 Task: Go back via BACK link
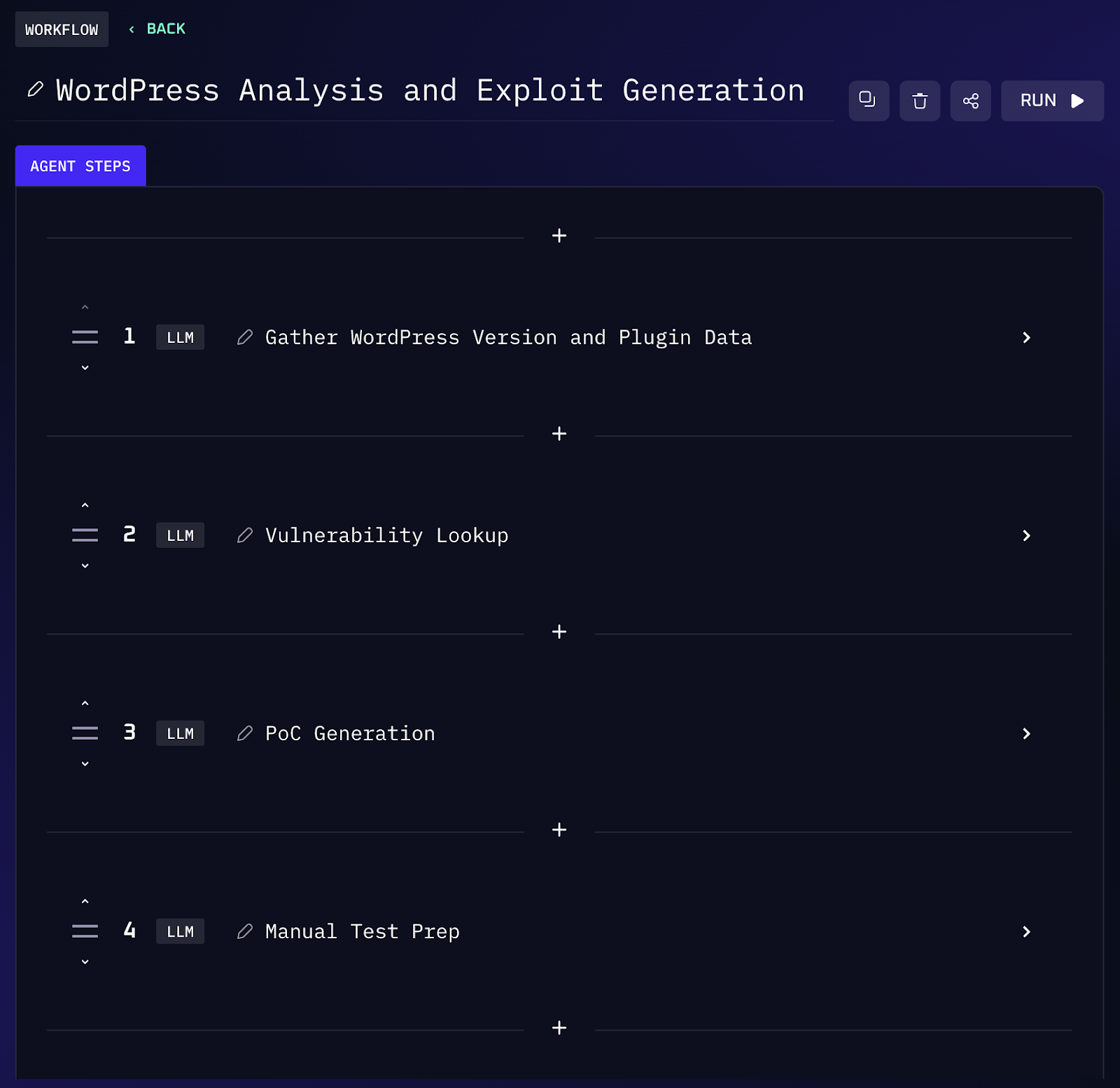tap(157, 29)
